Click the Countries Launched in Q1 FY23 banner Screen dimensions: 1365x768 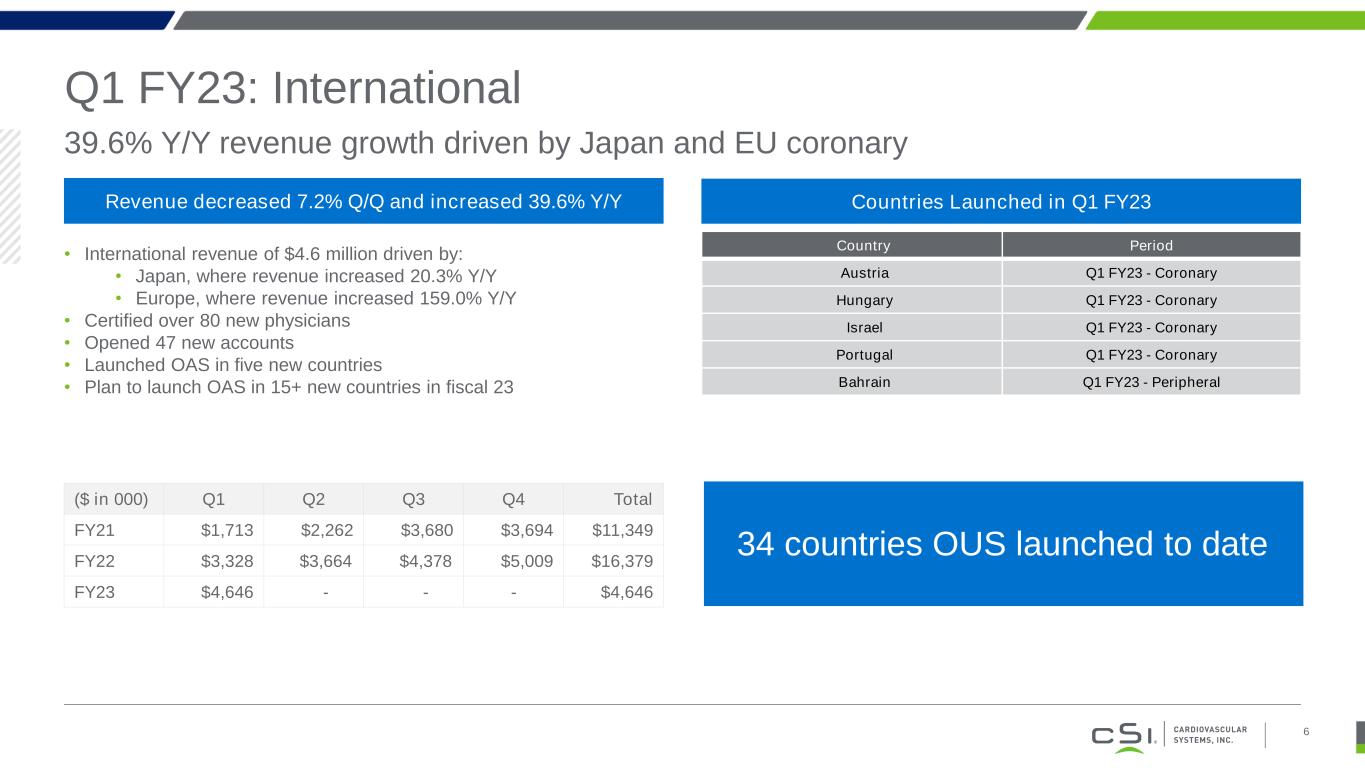1000,201
